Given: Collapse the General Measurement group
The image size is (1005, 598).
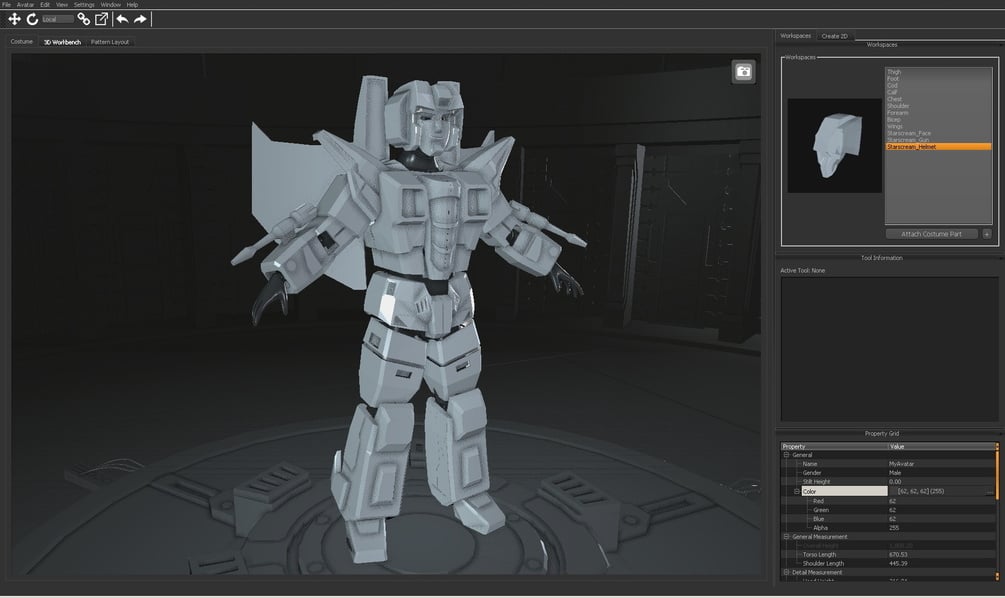Looking at the screenshot, I should click(786, 536).
